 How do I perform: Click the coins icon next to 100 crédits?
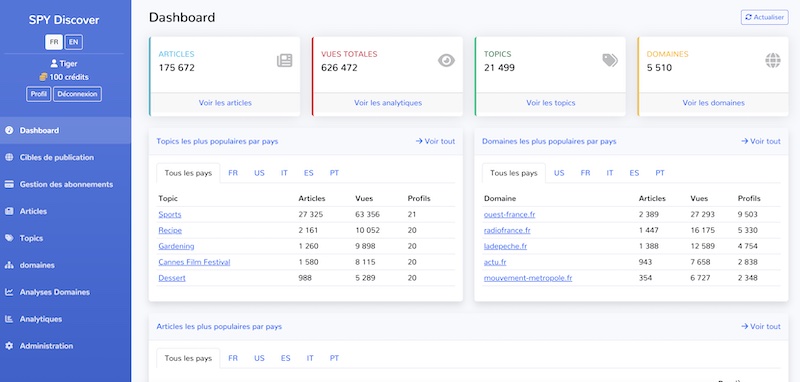[x=43, y=77]
